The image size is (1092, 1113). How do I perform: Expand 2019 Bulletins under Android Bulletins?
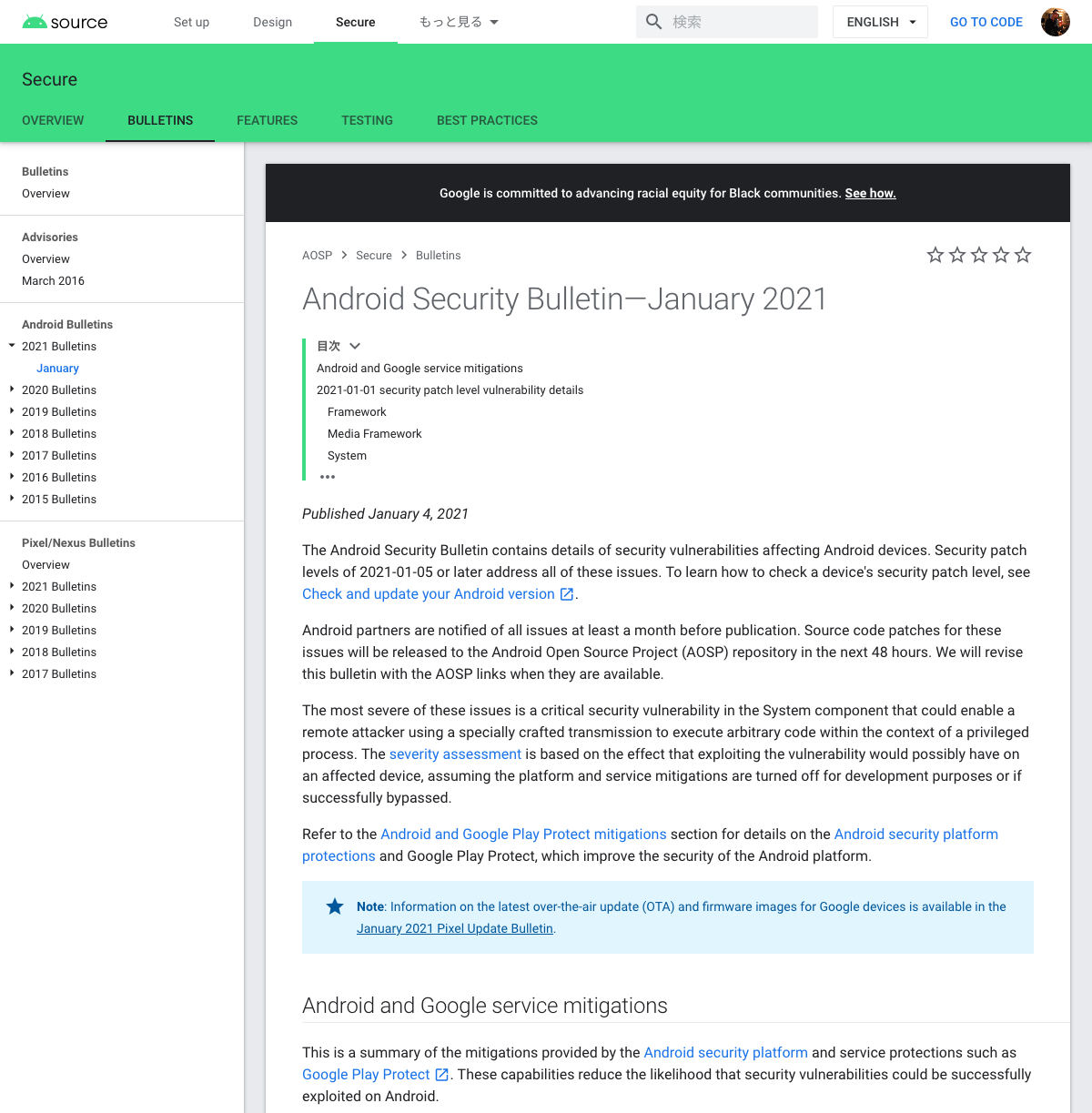click(12, 411)
